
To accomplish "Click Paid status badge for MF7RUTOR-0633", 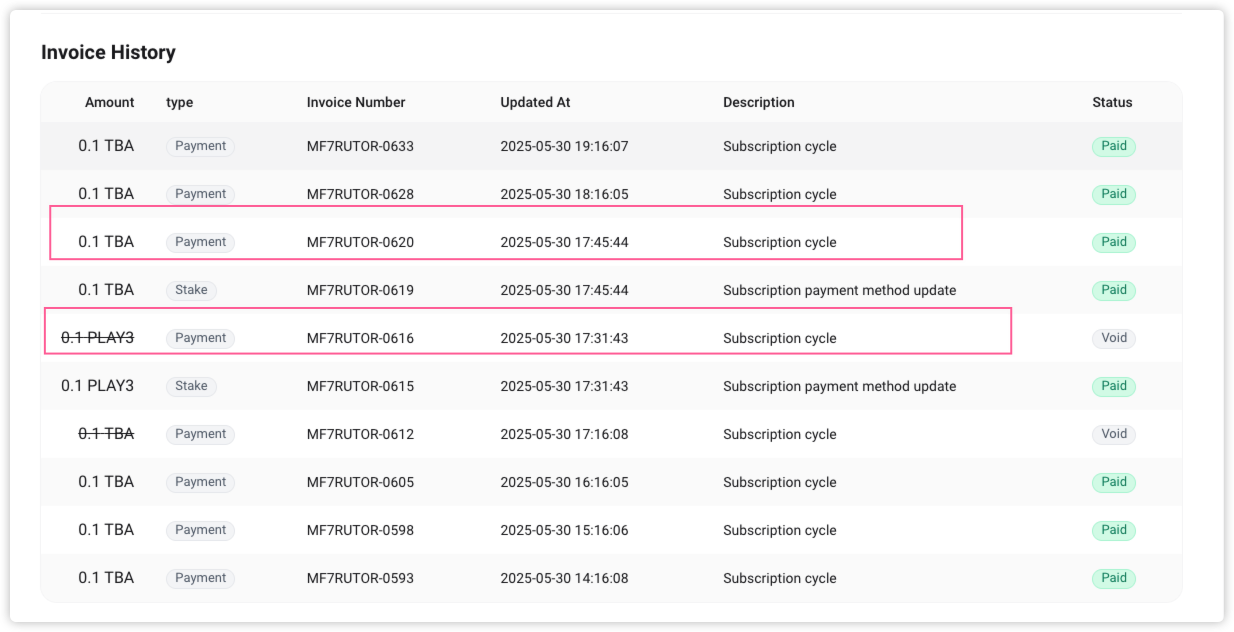I will tap(1114, 146).
